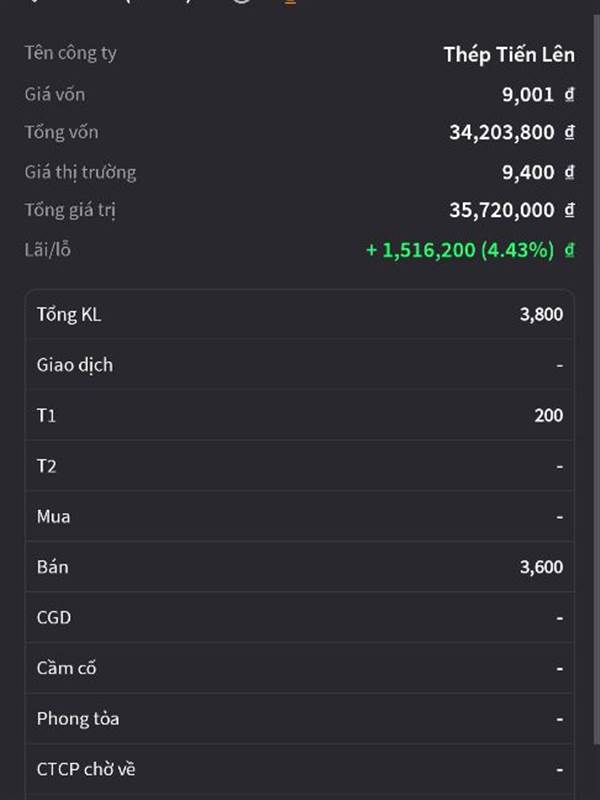This screenshot has height=800, width=600.
Task: Select the Tổng KL row
Action: click(300, 314)
